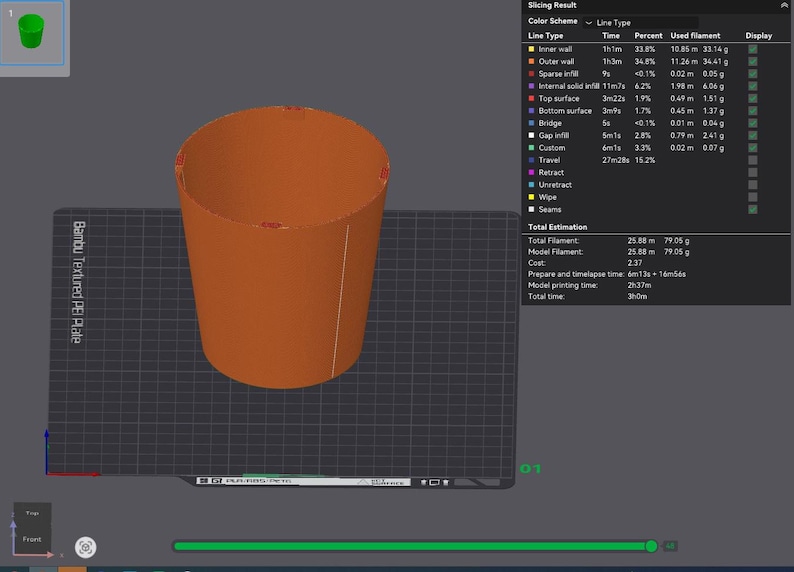
Task: Click the white Gap infill color swatch
Action: click(531, 136)
